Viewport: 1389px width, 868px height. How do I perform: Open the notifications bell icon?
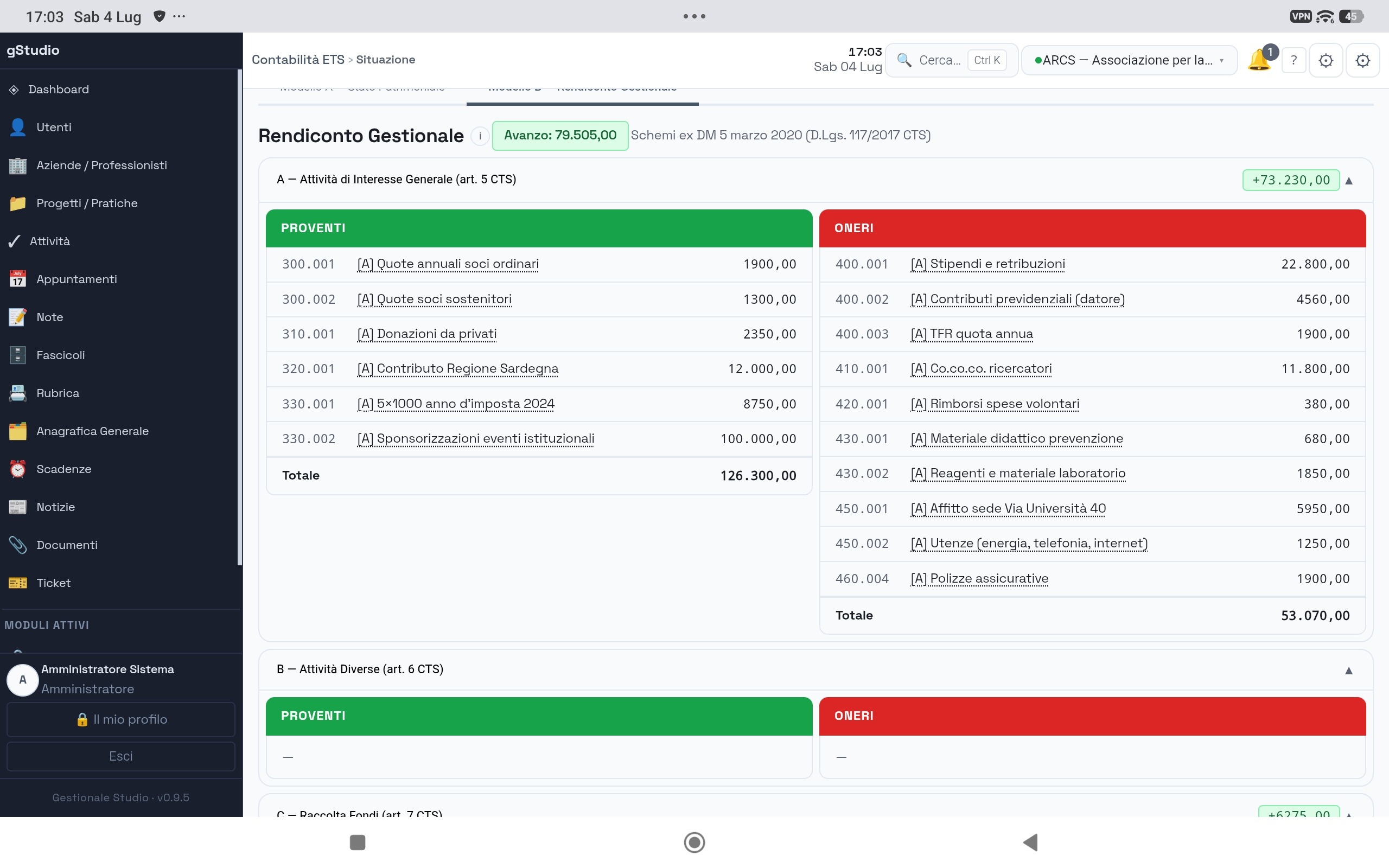coord(1259,60)
